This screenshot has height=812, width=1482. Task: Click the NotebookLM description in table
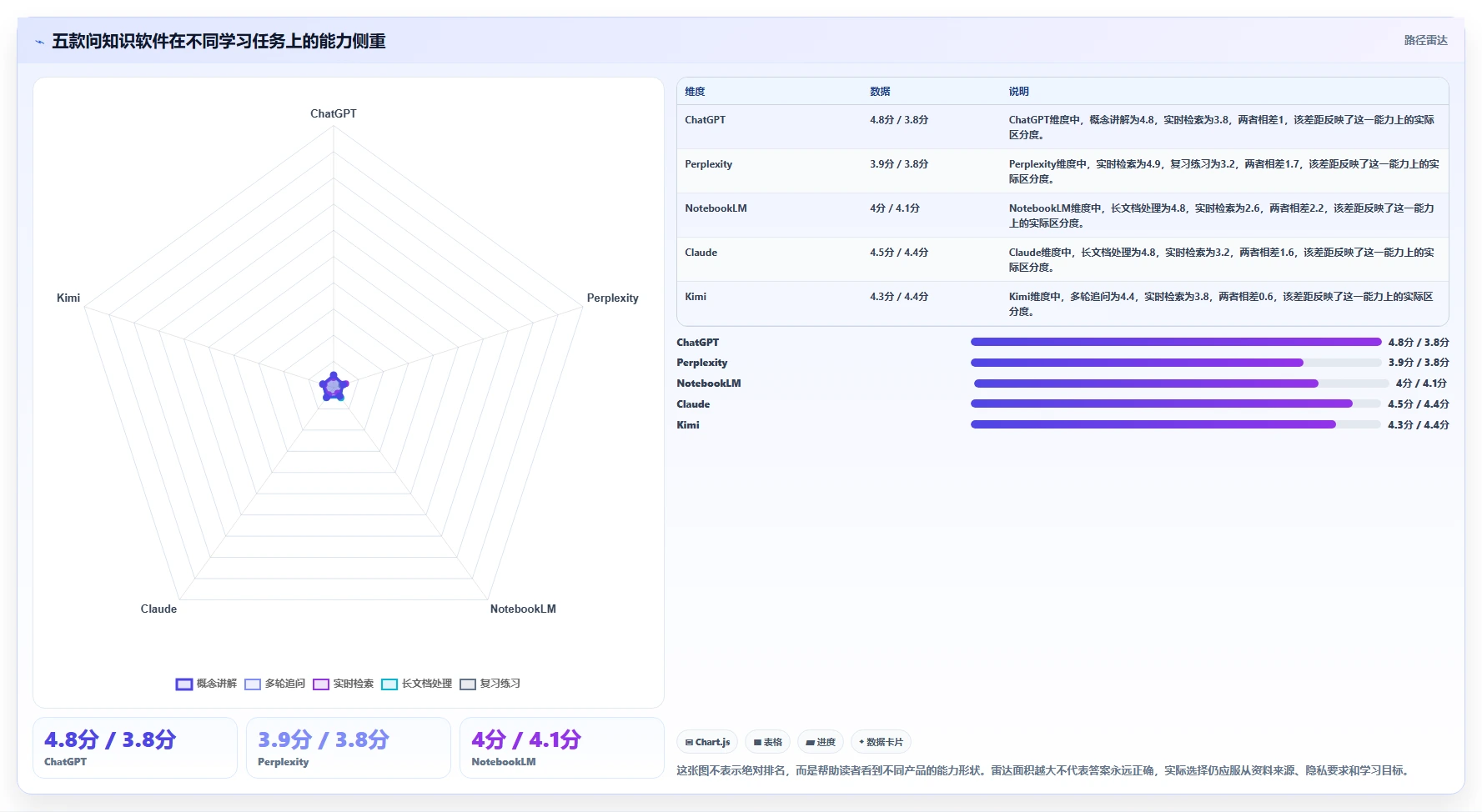point(1222,216)
